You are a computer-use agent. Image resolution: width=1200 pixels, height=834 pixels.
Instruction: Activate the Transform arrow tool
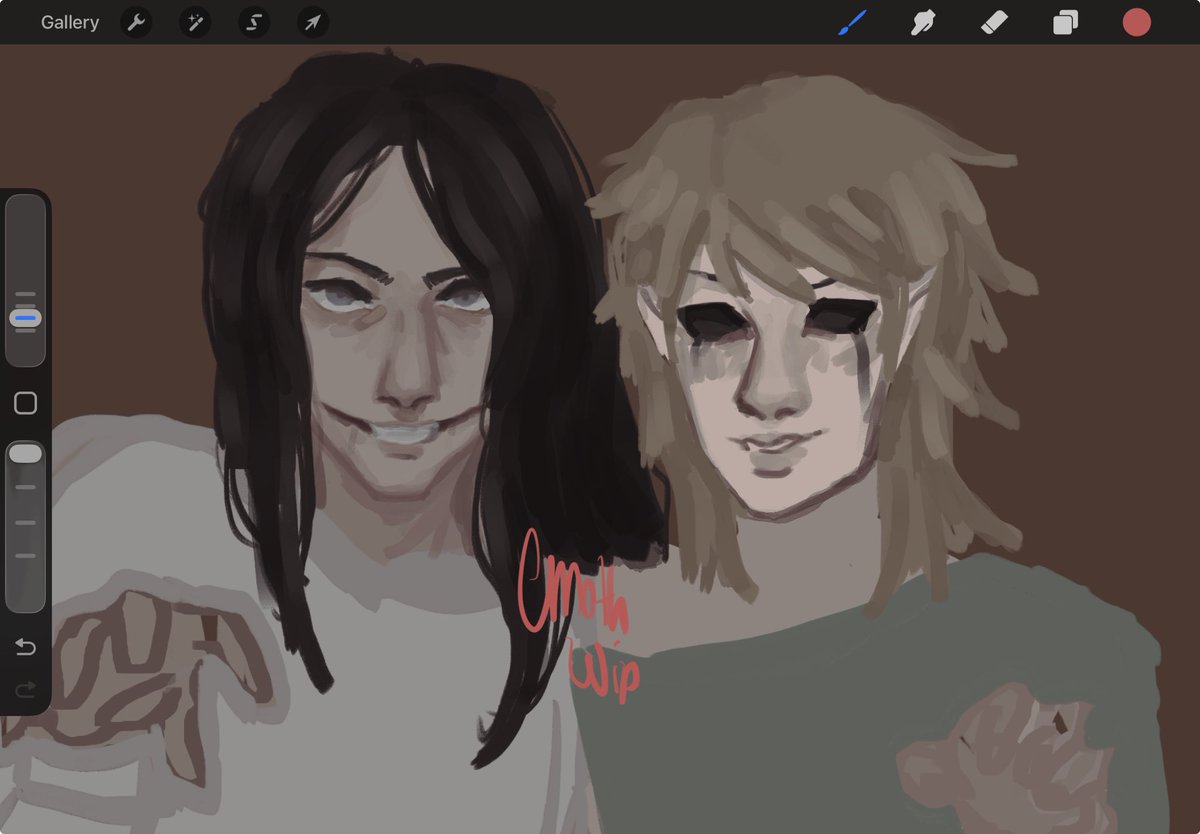[313, 22]
